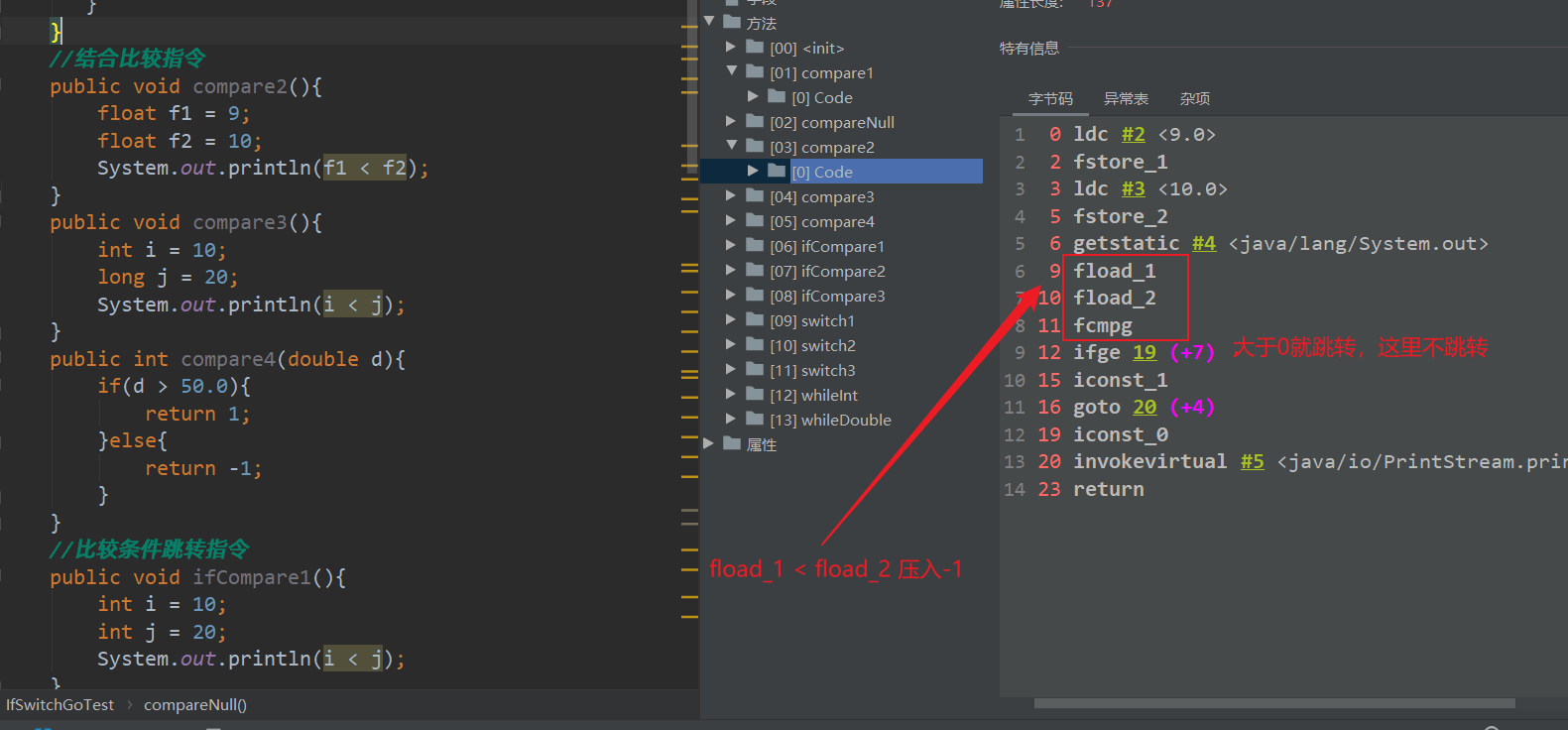This screenshot has height=730, width=1568.
Task: Click the code line "return -1;"
Action: [x=203, y=468]
